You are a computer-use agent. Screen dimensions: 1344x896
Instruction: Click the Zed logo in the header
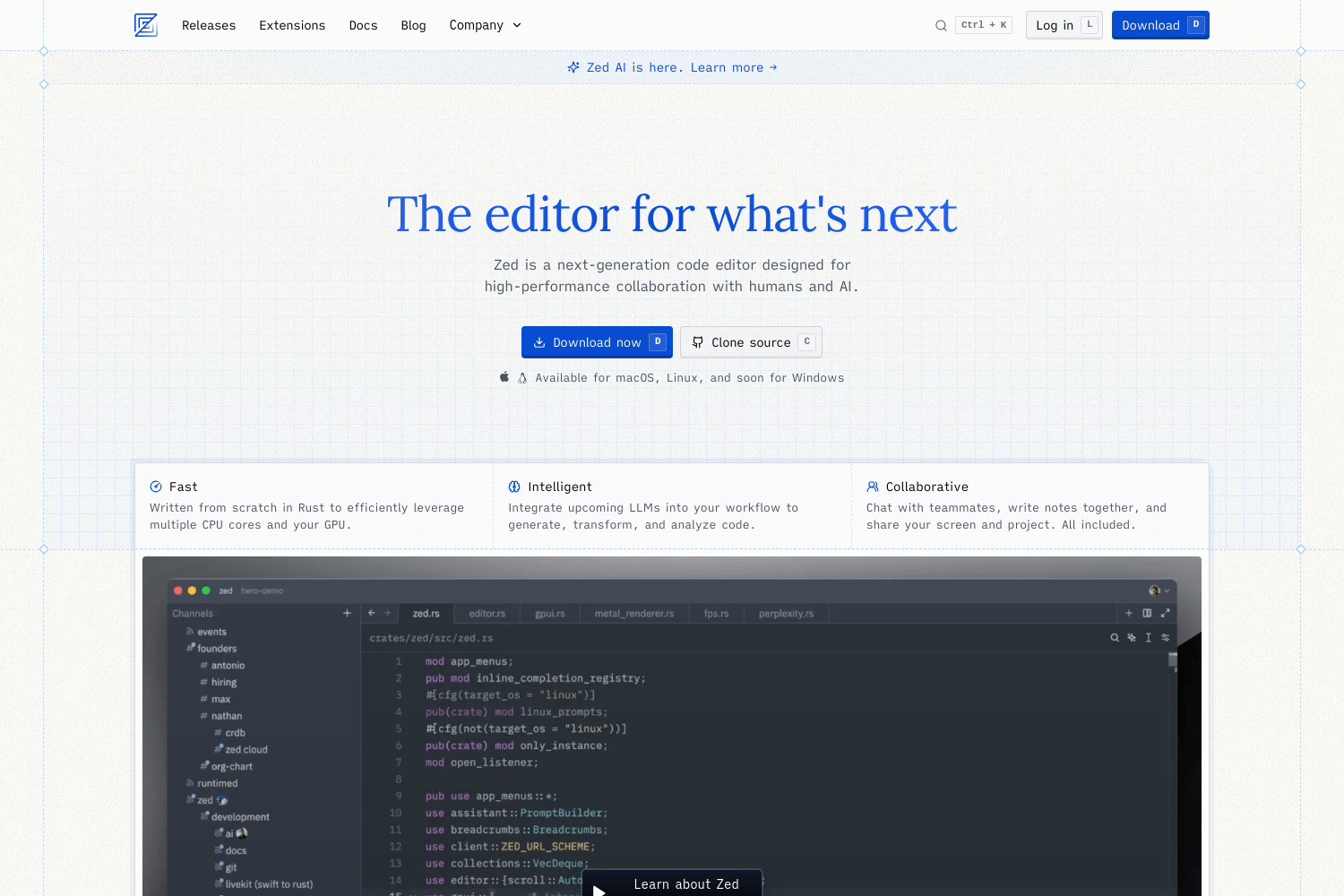click(145, 25)
